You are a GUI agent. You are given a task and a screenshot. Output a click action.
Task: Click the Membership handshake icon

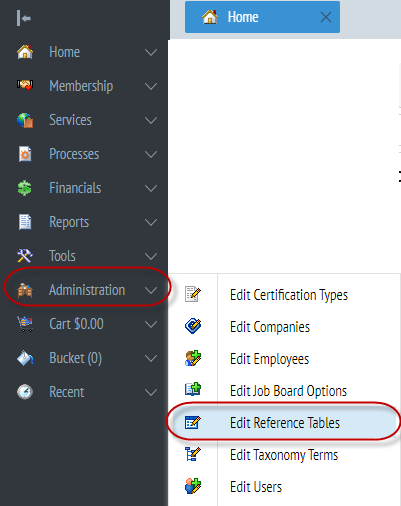[25, 85]
